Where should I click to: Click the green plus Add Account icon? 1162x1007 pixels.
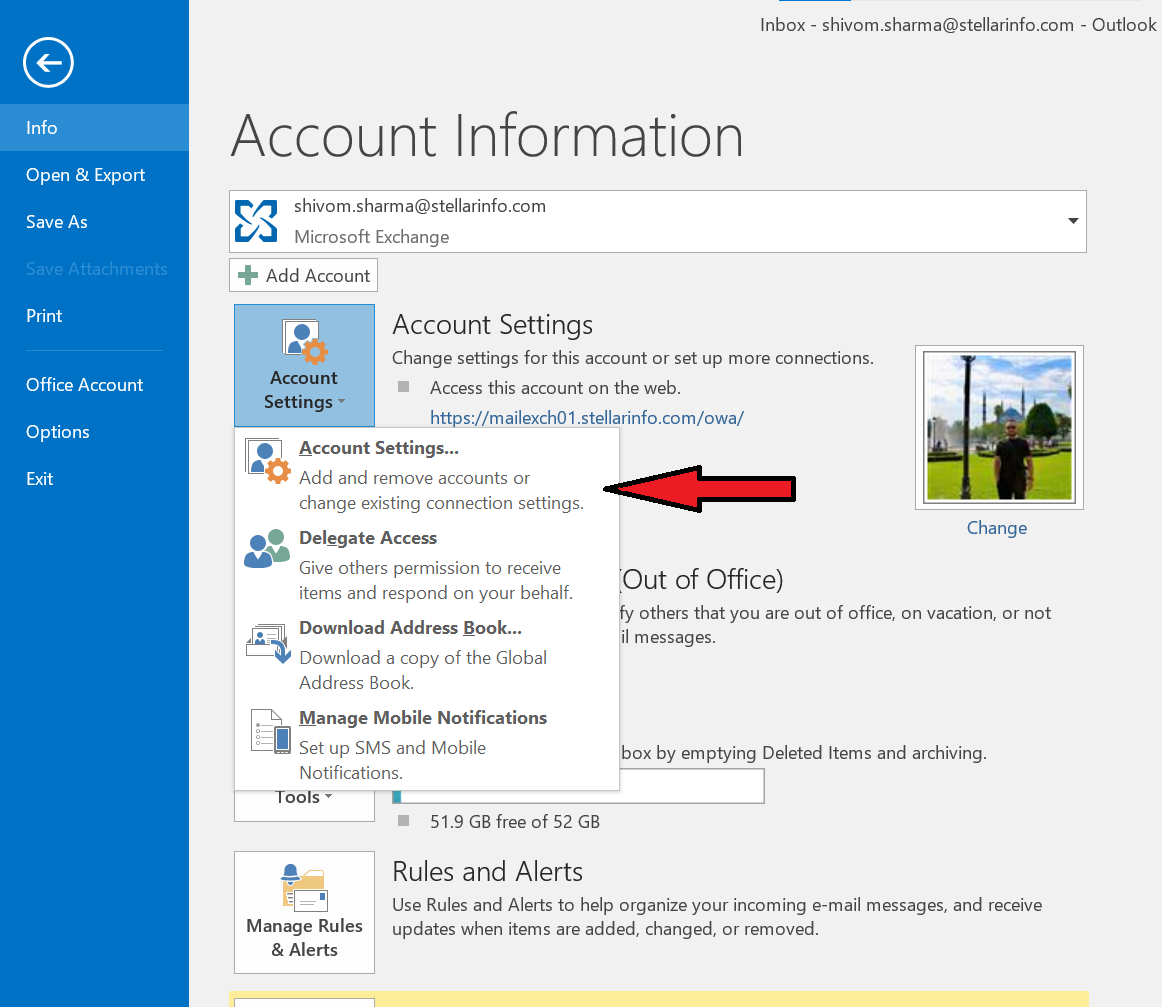(x=246, y=275)
